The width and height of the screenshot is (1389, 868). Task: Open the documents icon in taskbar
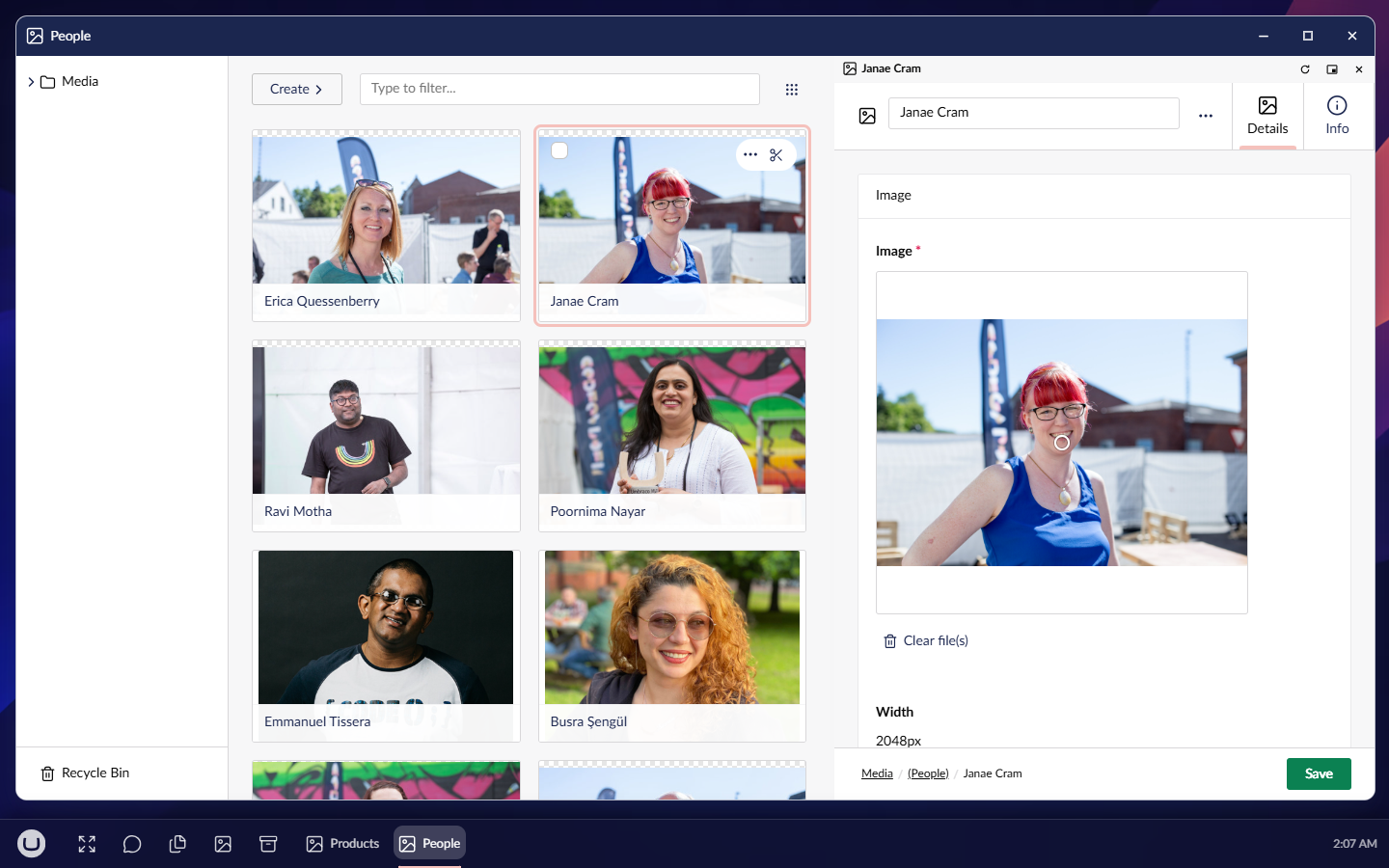177,844
